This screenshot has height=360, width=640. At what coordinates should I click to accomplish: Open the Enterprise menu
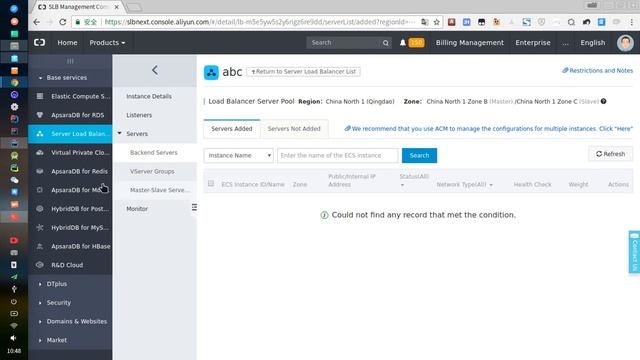click(533, 43)
